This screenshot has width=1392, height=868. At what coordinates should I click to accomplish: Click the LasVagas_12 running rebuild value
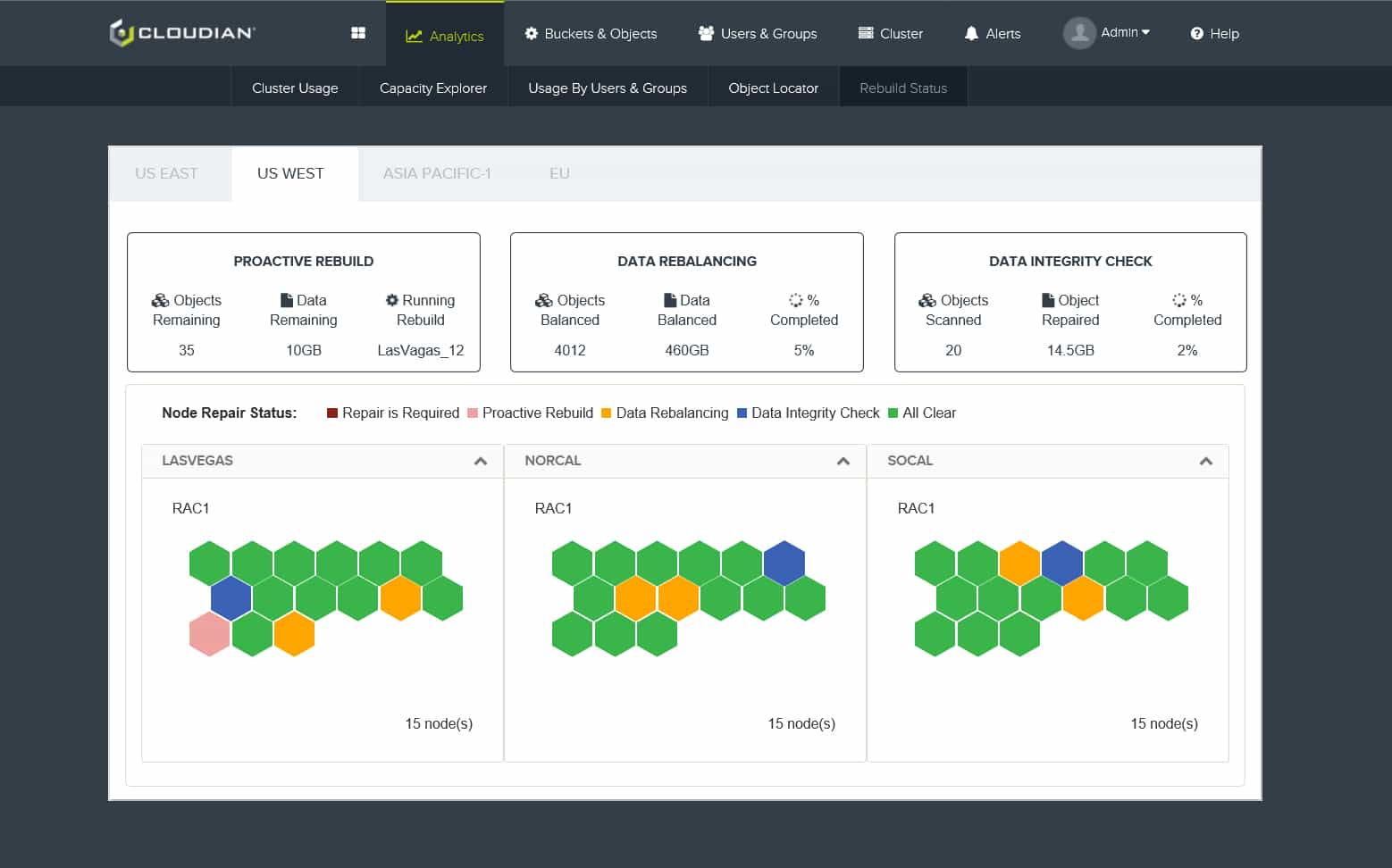421,350
